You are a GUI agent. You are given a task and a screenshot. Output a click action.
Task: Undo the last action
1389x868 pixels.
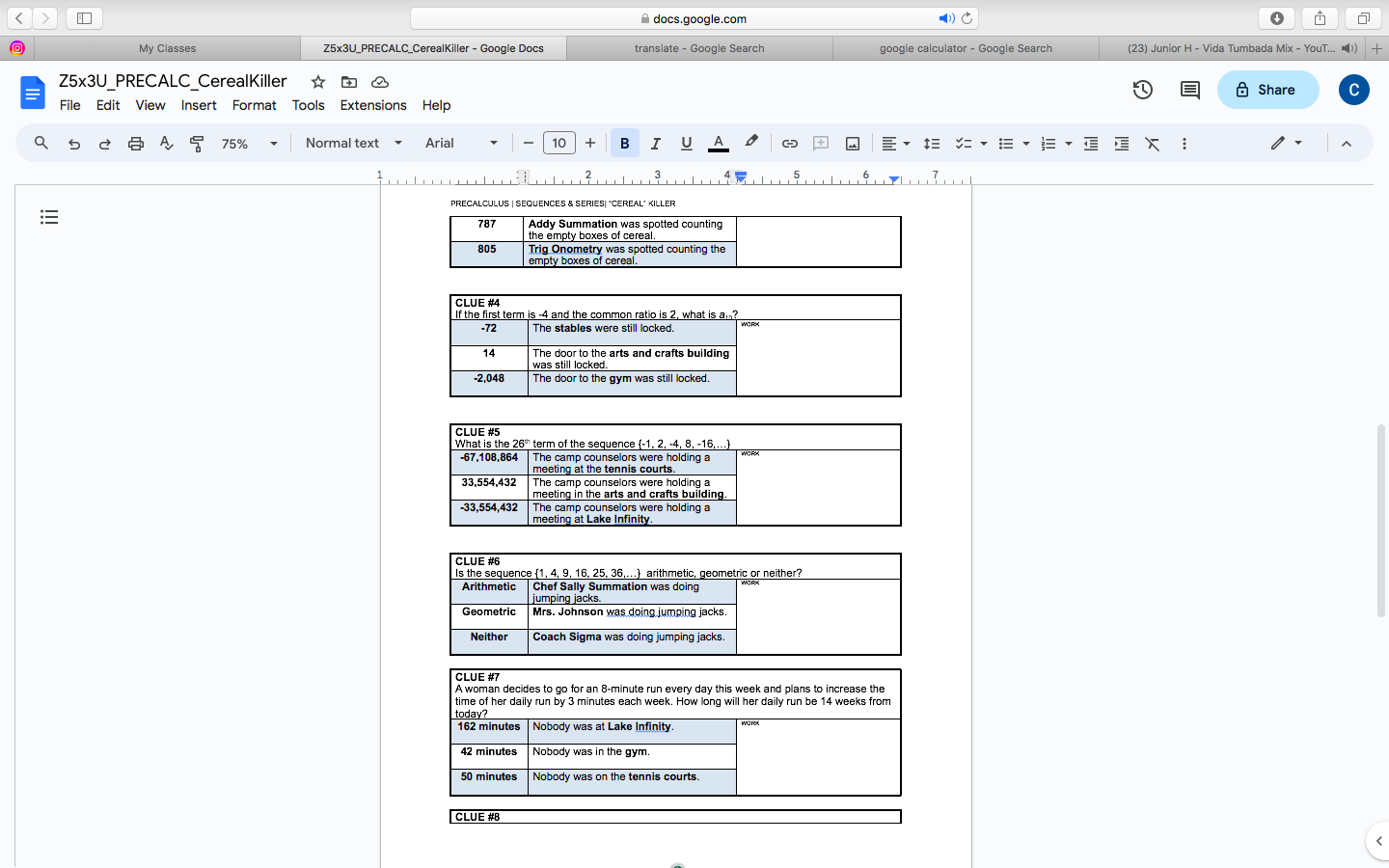(x=74, y=144)
